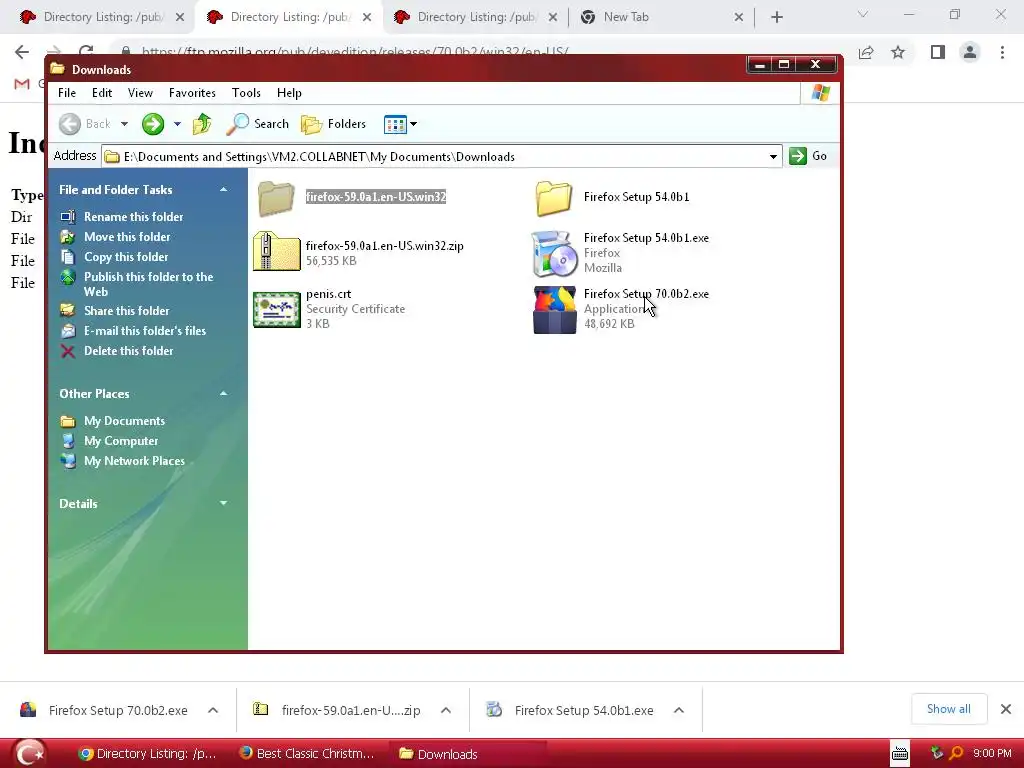The image size is (1024, 768).
Task: Click the Explorer address path field
Action: 441,157
